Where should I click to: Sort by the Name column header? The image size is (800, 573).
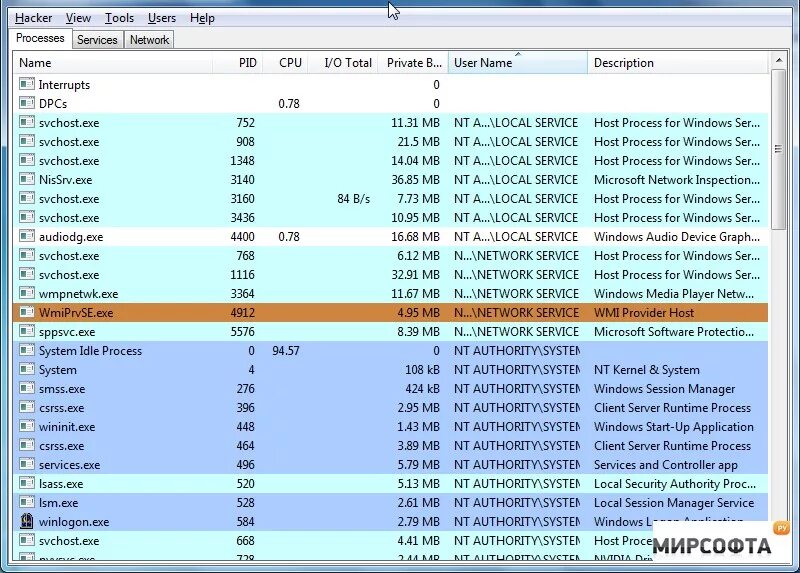[112, 63]
